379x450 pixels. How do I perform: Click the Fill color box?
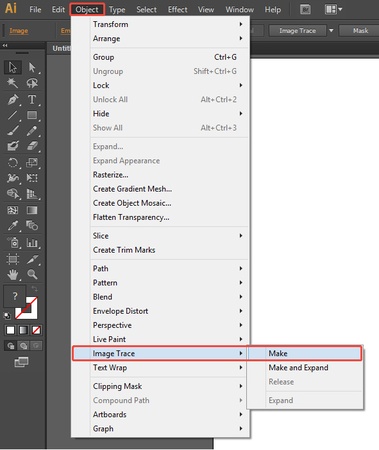[x=15, y=296]
